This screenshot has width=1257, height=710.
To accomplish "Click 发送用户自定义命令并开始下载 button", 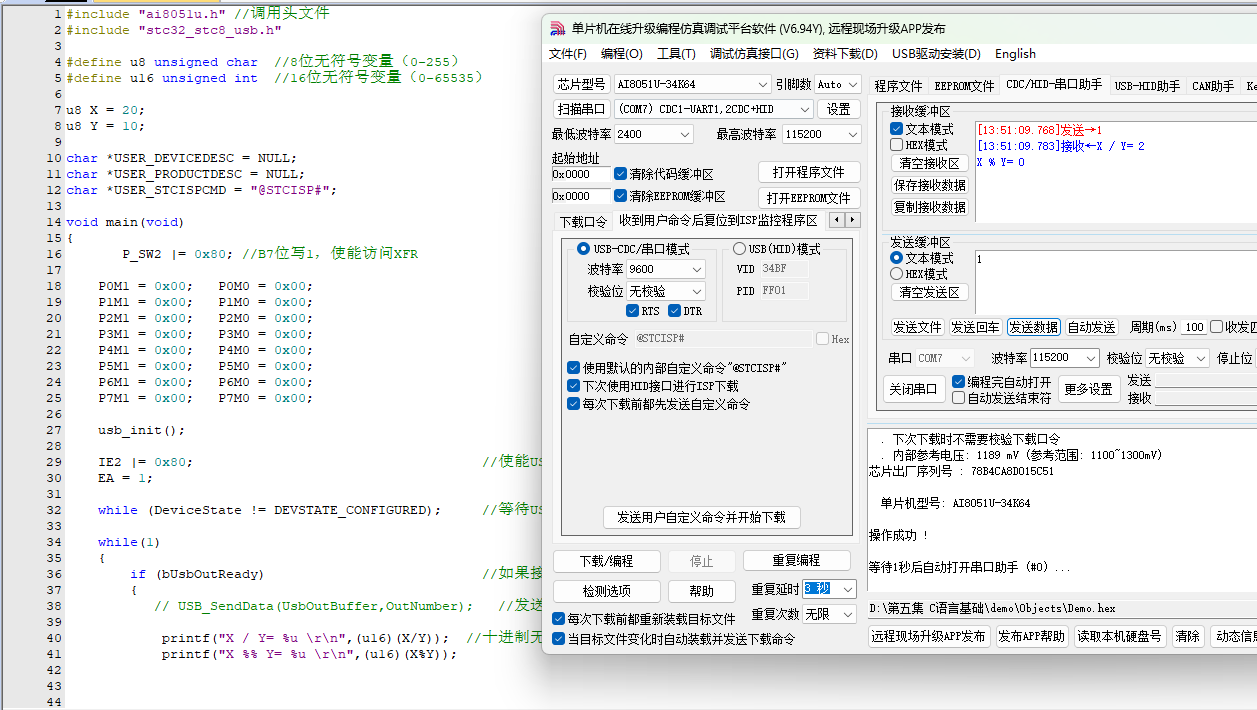I will tap(701, 517).
